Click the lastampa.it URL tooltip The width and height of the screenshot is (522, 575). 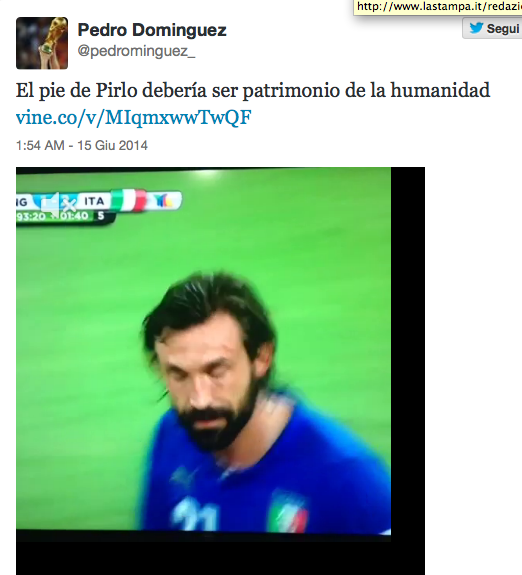coord(438,7)
